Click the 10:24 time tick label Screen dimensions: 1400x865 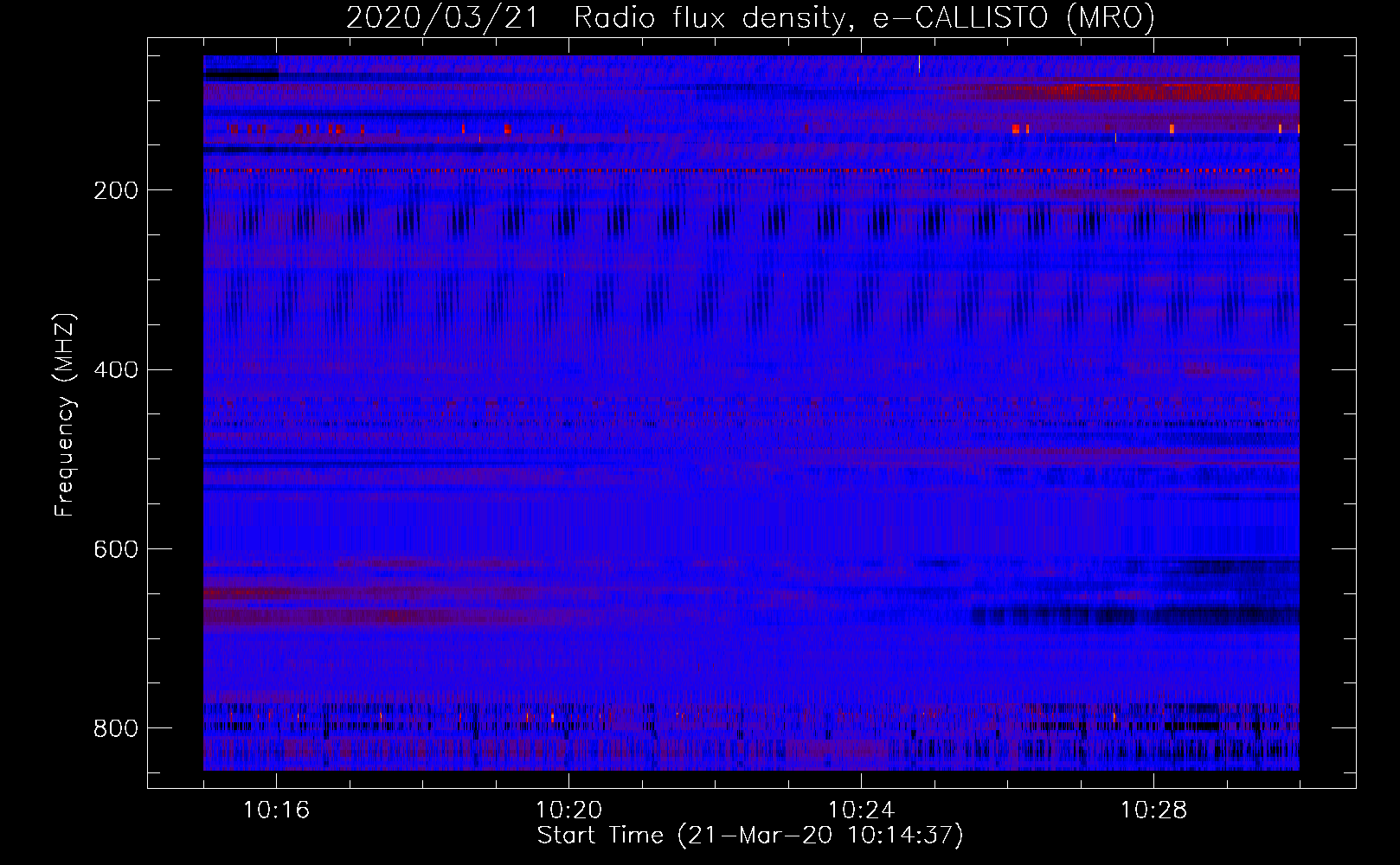tap(861, 811)
